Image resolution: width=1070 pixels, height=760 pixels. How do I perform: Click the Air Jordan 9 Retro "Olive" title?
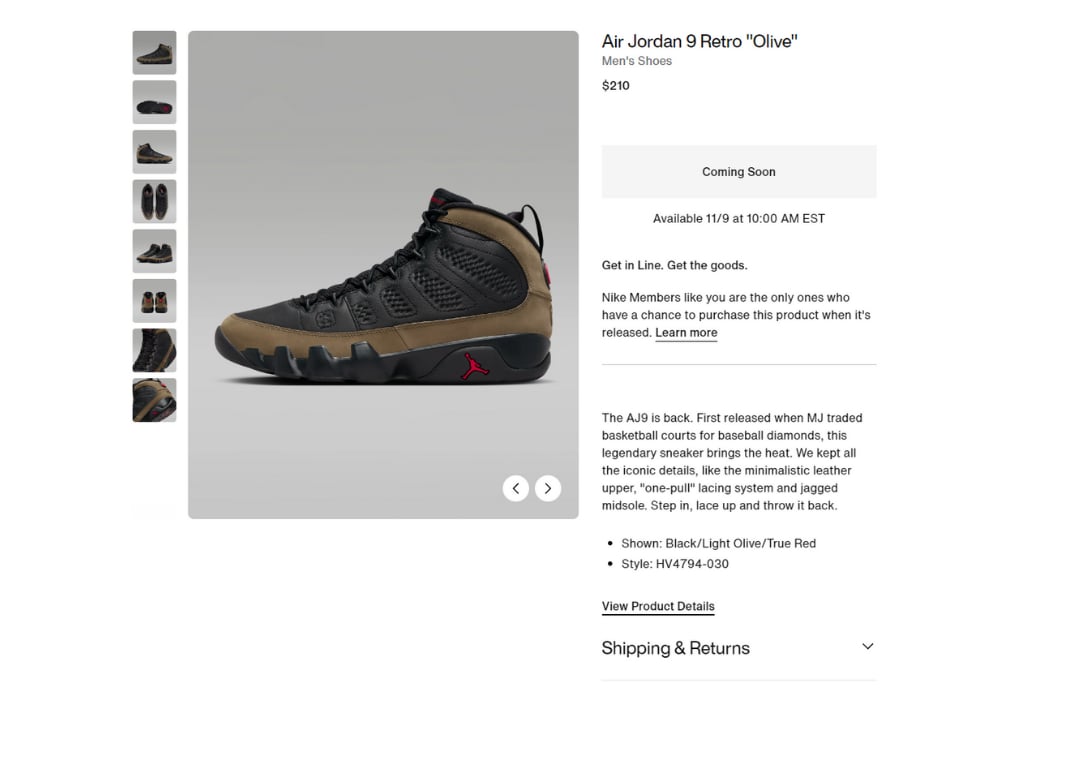point(699,42)
